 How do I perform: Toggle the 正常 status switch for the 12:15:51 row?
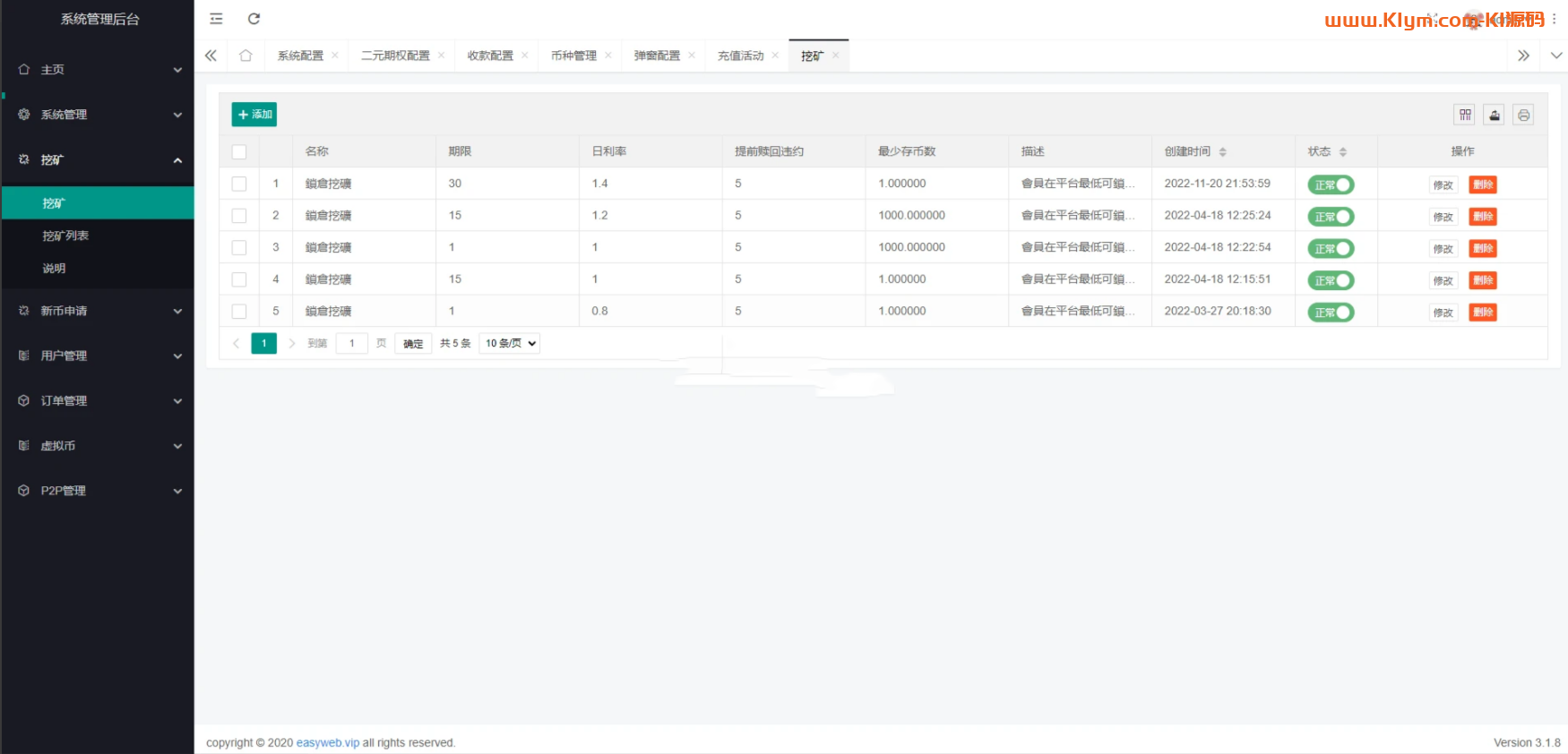1331,280
